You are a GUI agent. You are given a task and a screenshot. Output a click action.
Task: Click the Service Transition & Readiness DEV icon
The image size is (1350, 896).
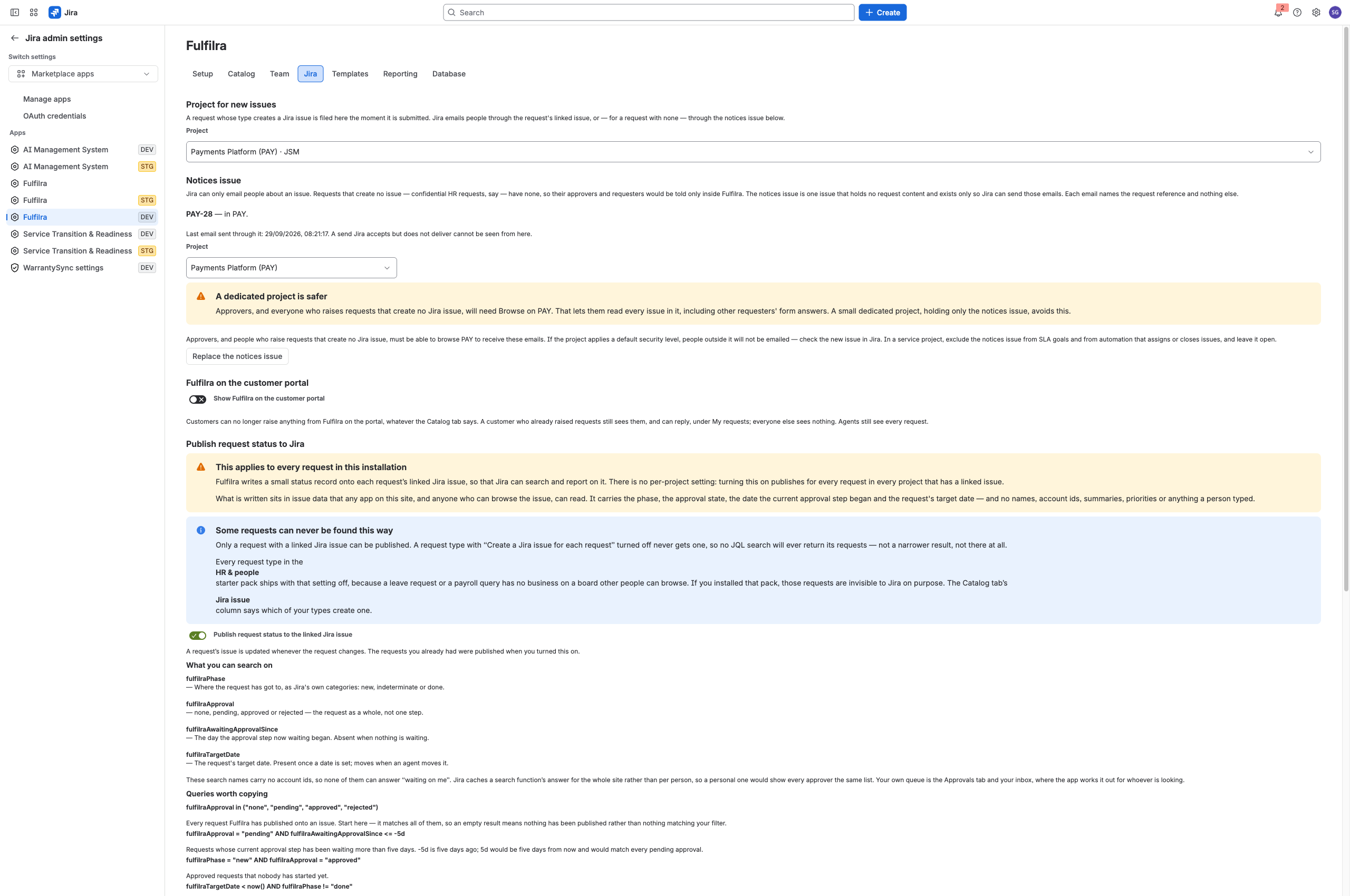(x=15, y=235)
